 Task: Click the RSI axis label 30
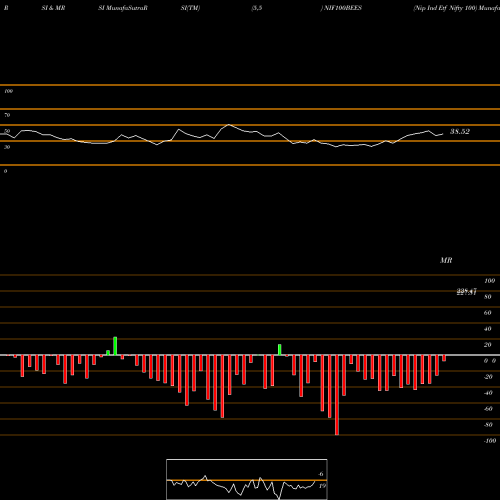click(7, 147)
